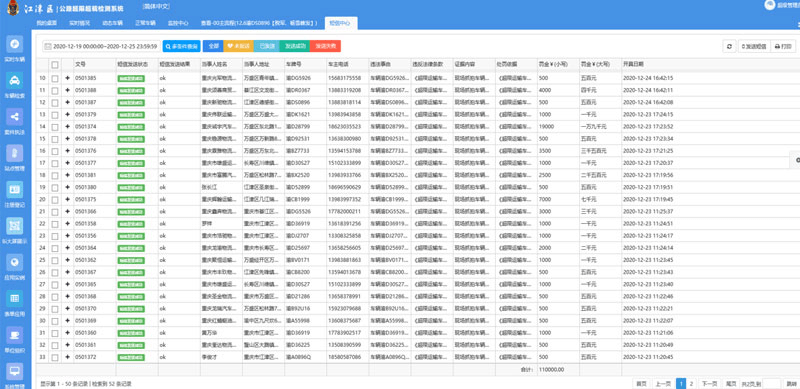The height and width of the screenshot is (389, 800).
Task: Open the car icon 车辆检查 sidebar module
Action: point(14,85)
